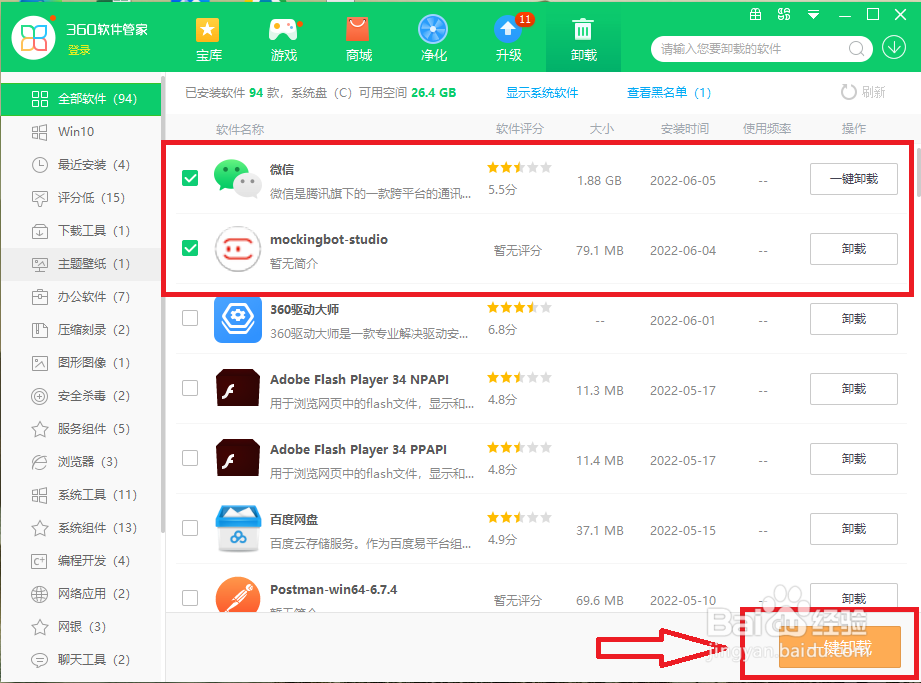This screenshot has width=921, height=683.
Task: Click 一键卸载 button for 微信
Action: pos(853,179)
